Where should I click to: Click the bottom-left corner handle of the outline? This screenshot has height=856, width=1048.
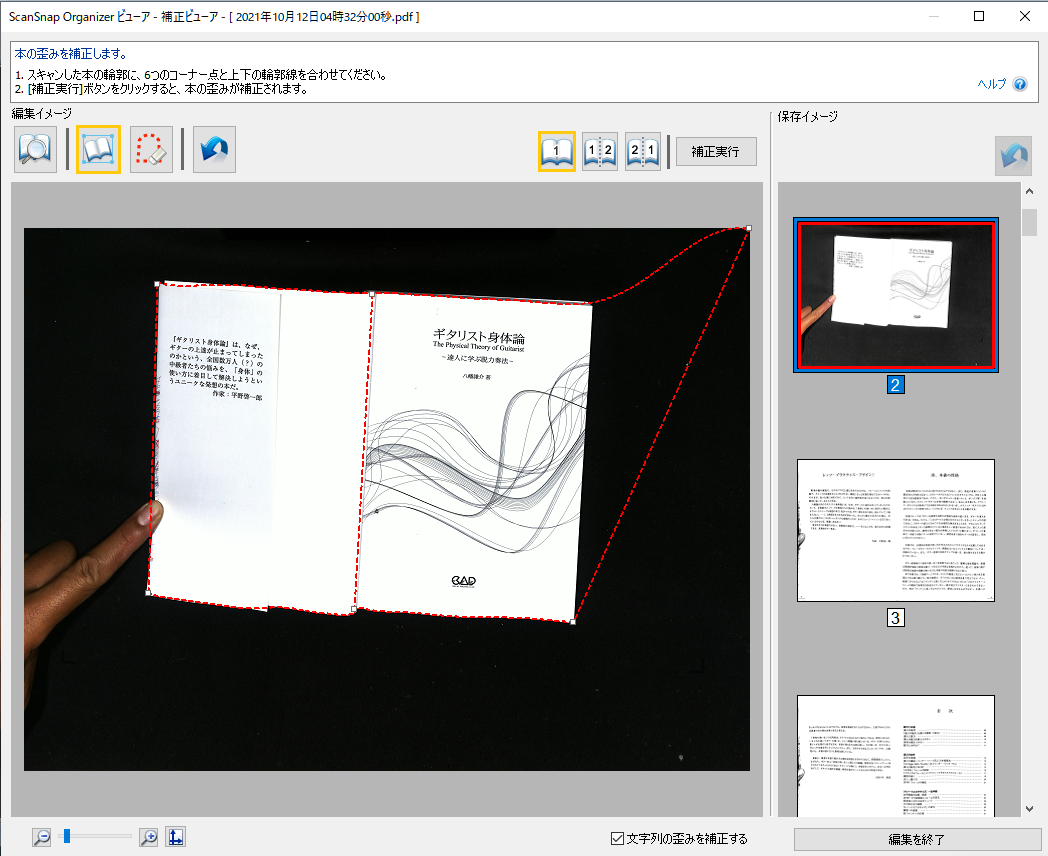point(148,593)
